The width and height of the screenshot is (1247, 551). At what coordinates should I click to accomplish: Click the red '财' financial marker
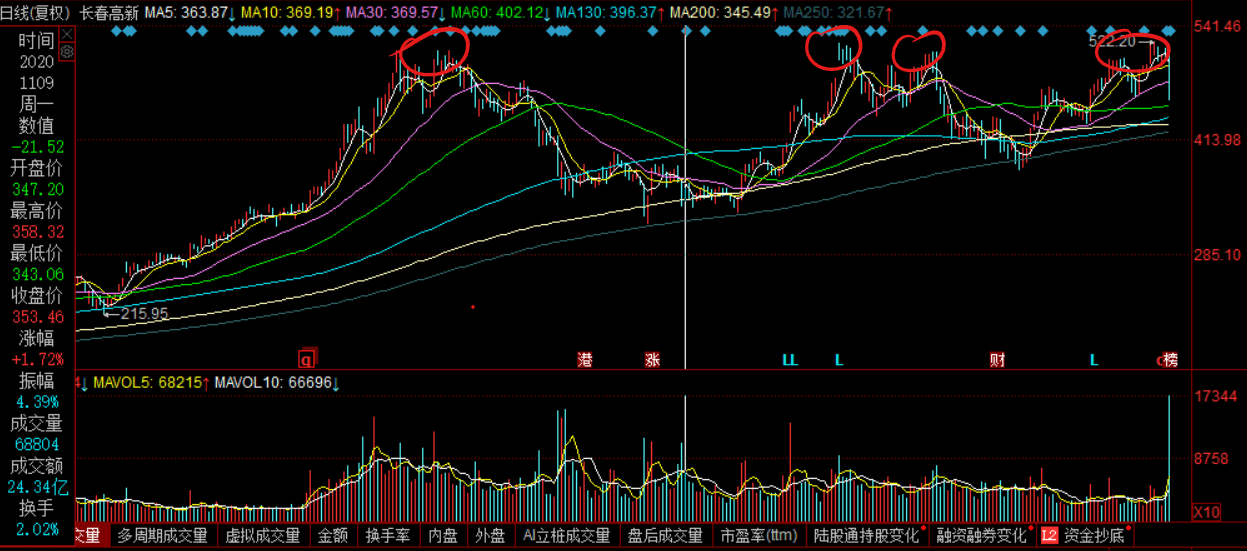point(997,360)
